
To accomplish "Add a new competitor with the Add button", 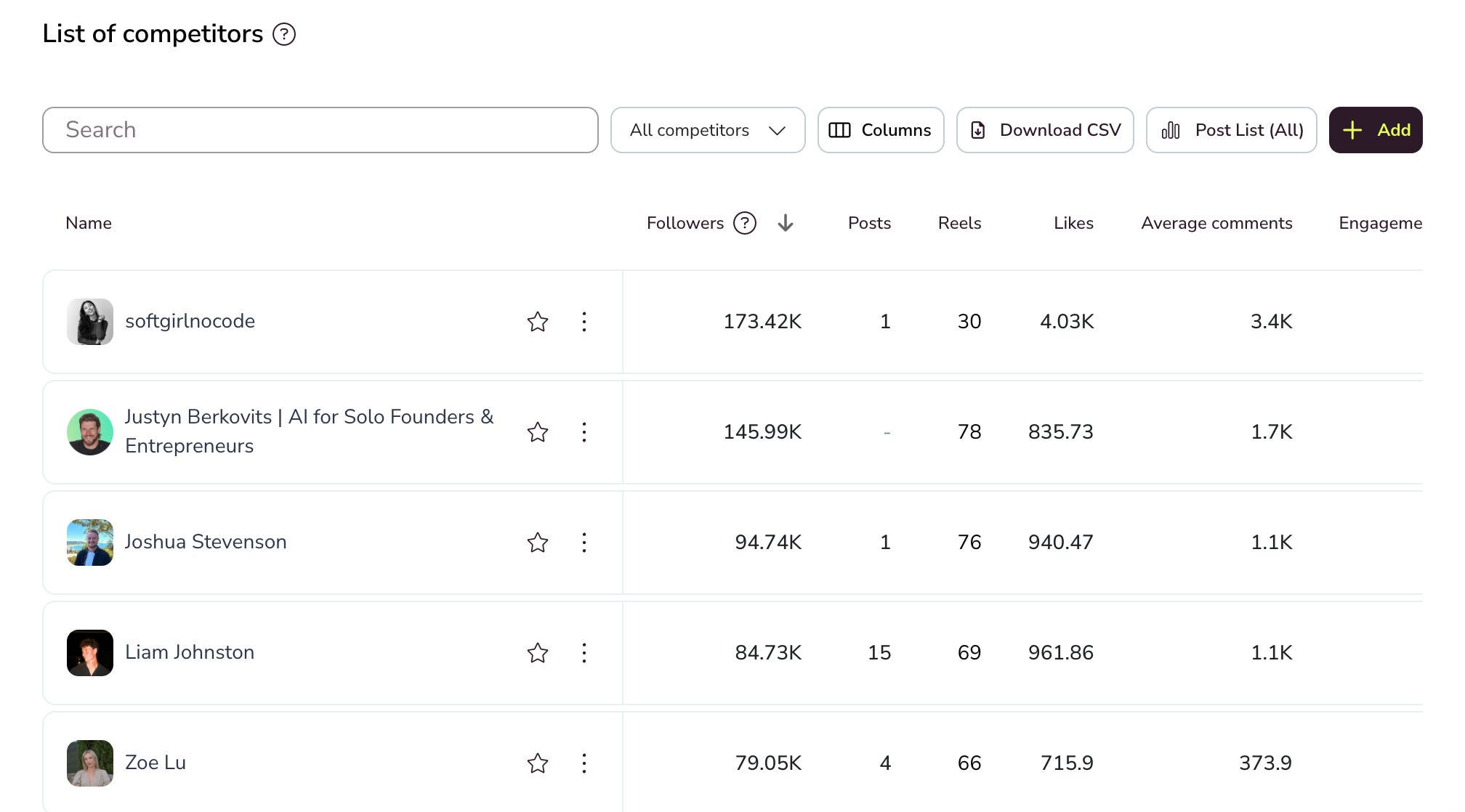I will 1376,130.
